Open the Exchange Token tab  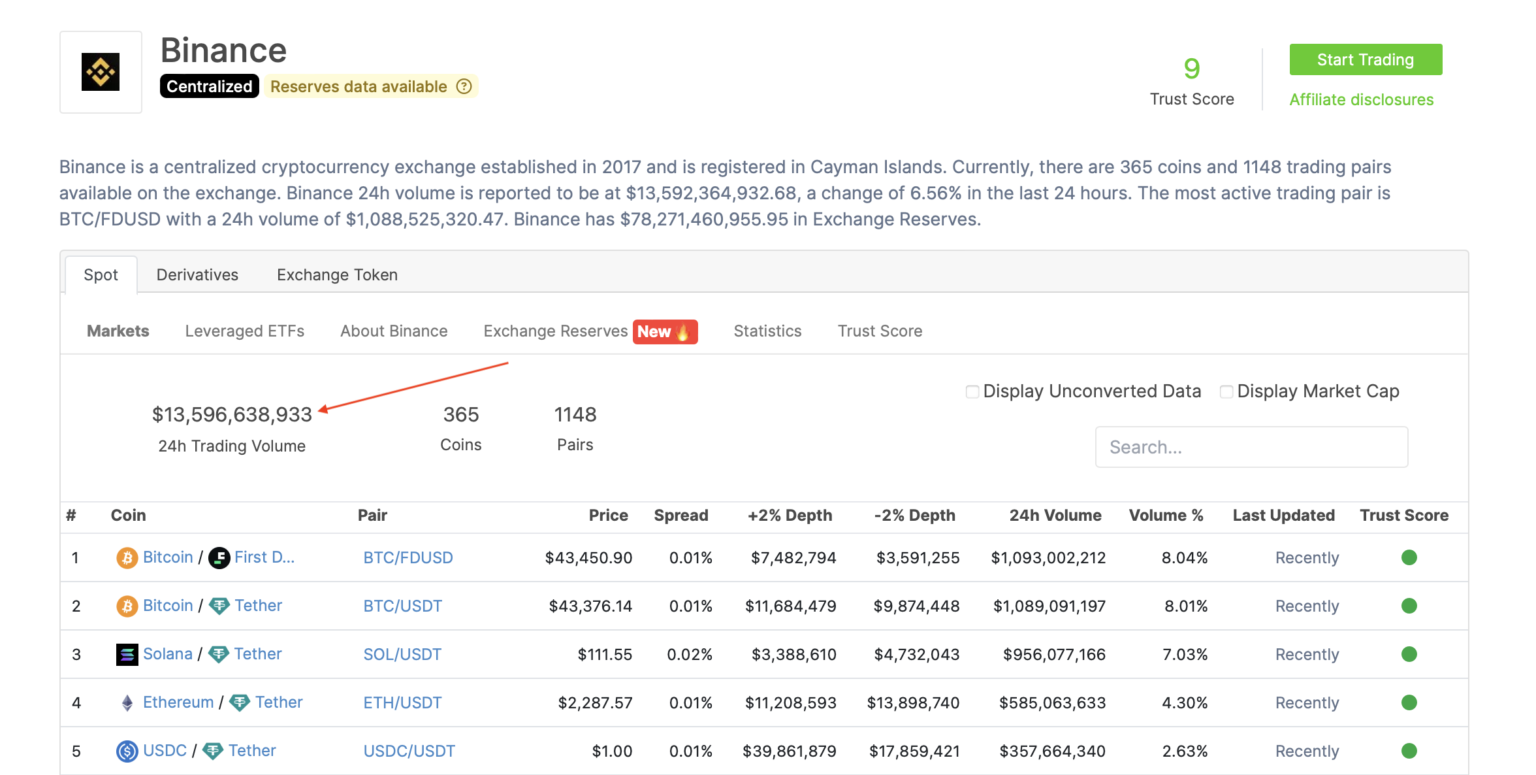337,275
